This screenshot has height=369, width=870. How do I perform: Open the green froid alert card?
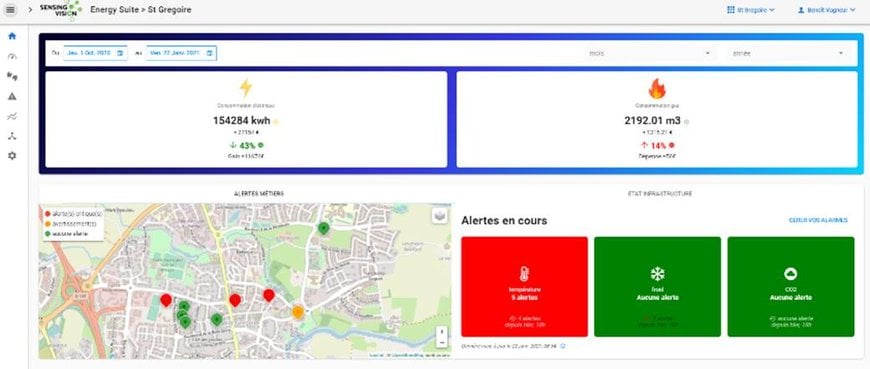(x=657, y=286)
